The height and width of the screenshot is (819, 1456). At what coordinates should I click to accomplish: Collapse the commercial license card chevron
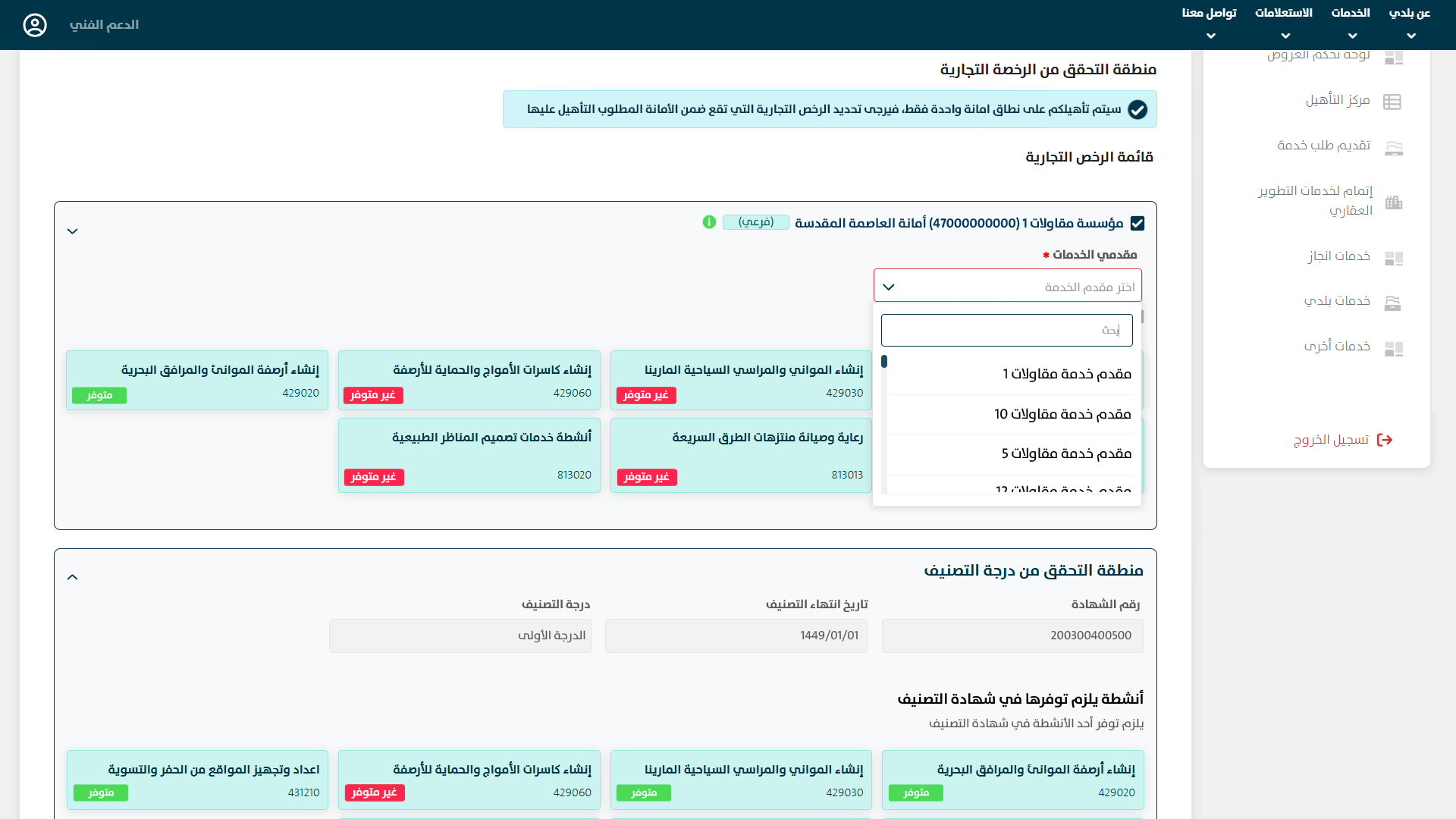click(x=73, y=231)
